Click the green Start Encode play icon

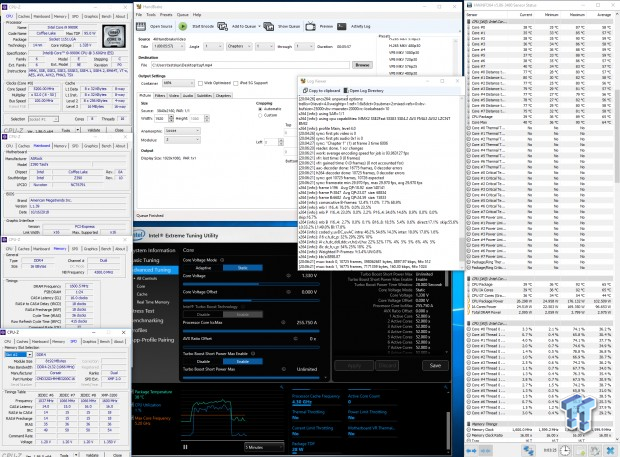[x=183, y=26]
